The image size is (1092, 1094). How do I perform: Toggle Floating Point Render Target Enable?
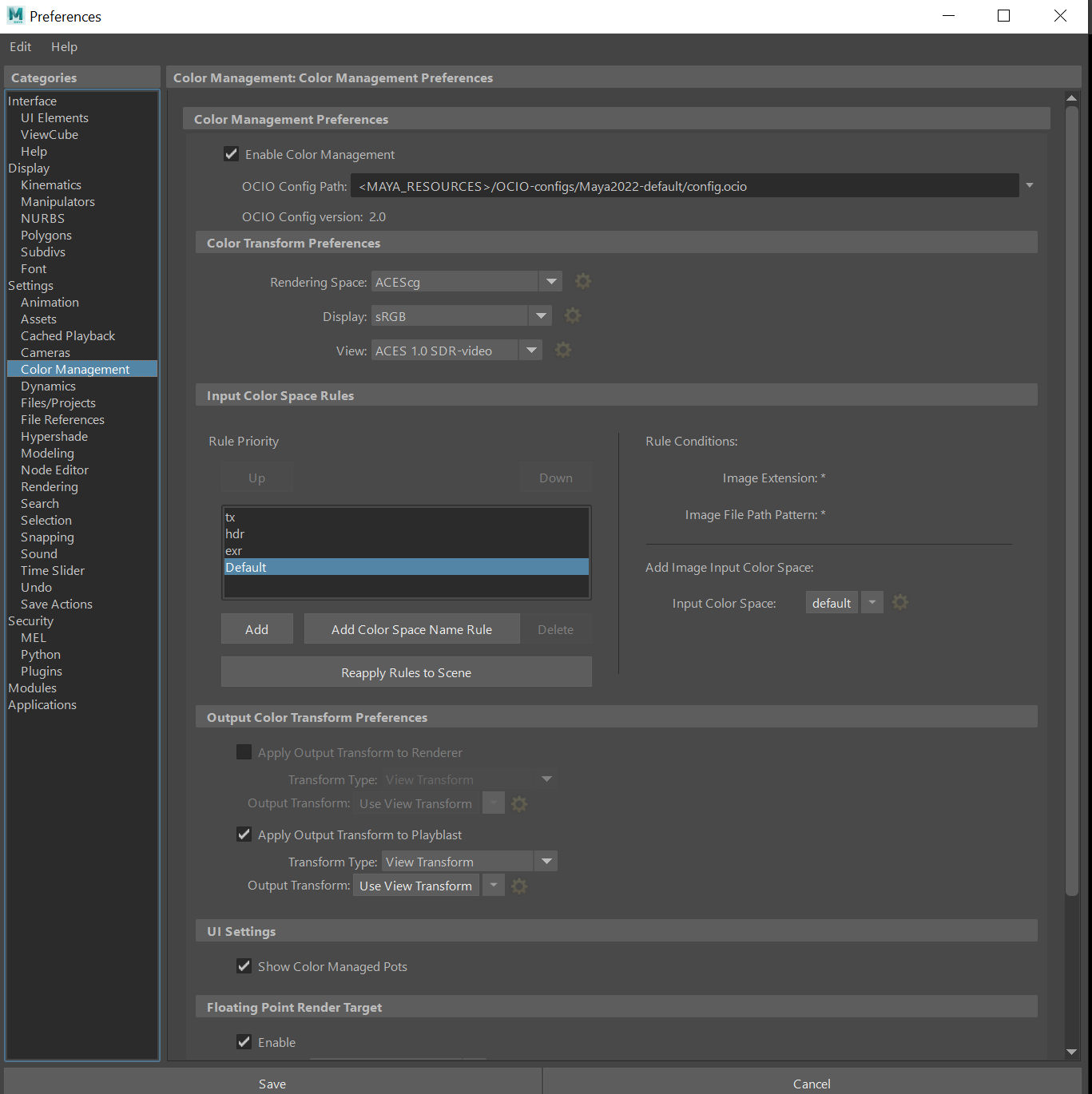pos(244,1042)
